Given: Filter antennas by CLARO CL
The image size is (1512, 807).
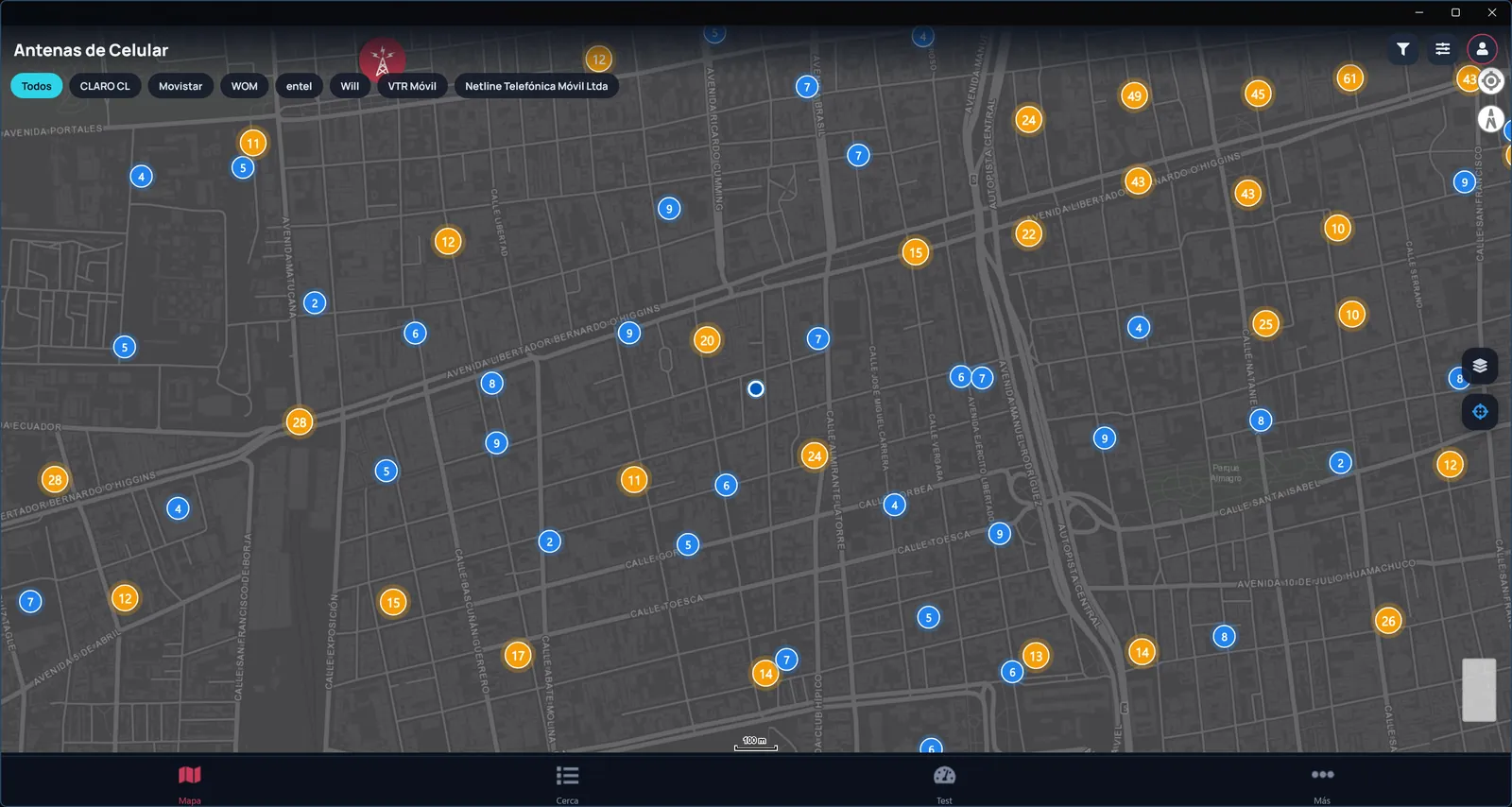Looking at the screenshot, I should click(x=105, y=86).
